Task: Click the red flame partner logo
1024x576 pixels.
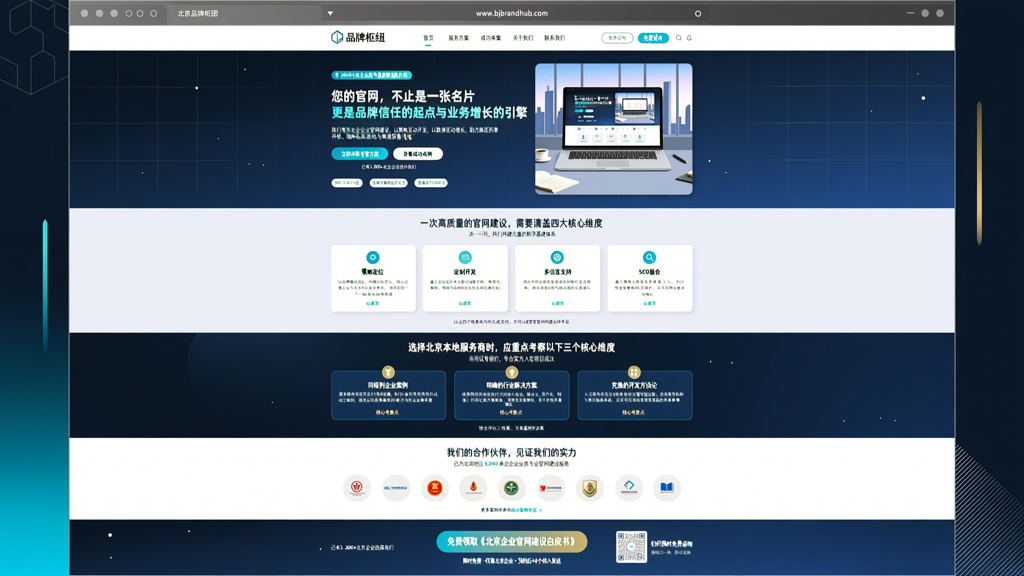Action: click(x=473, y=488)
